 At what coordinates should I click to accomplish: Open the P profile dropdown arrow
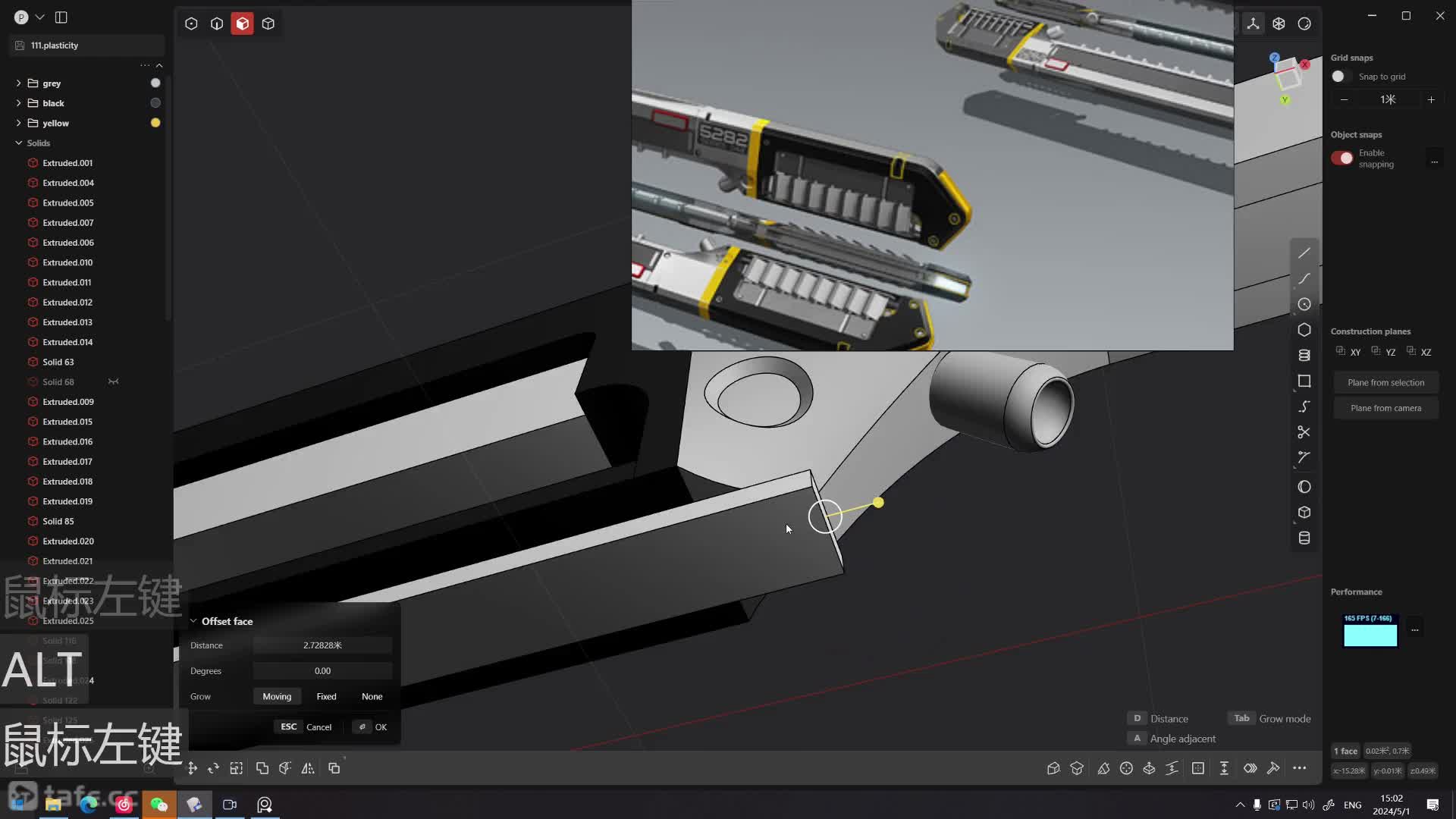pyautogui.click(x=40, y=17)
